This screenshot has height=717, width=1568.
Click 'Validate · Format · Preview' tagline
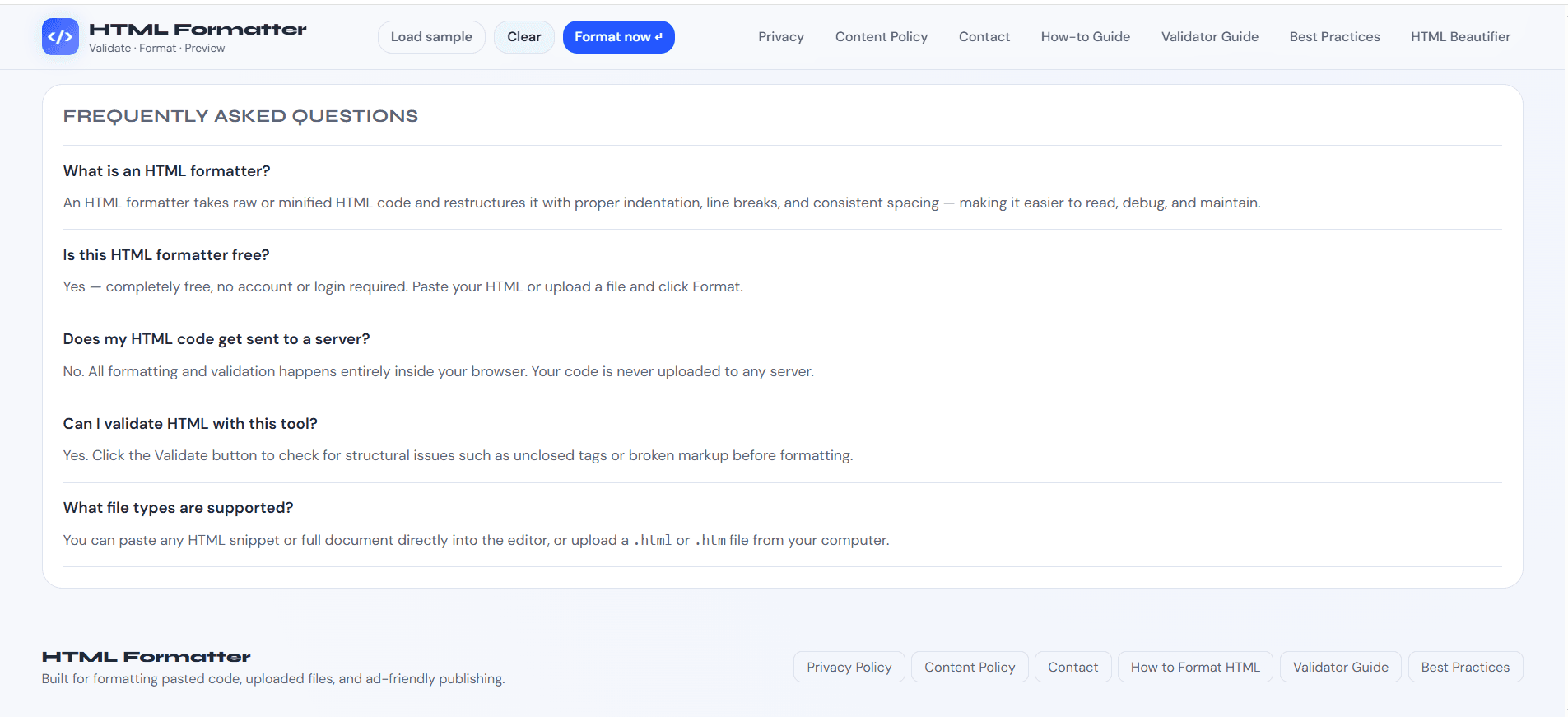[x=156, y=49]
